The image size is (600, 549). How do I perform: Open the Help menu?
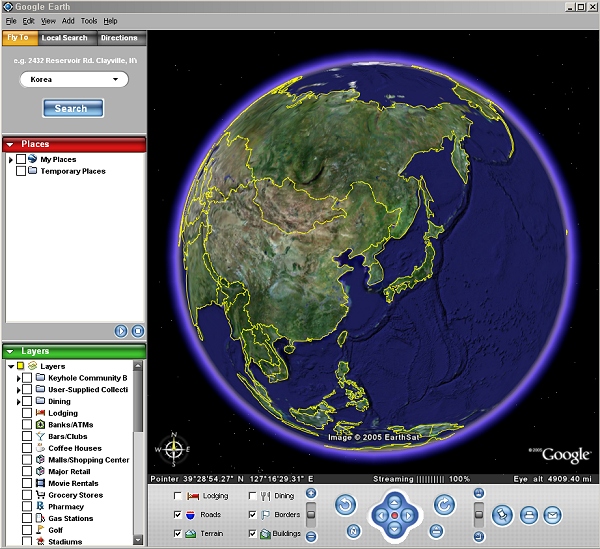point(110,21)
